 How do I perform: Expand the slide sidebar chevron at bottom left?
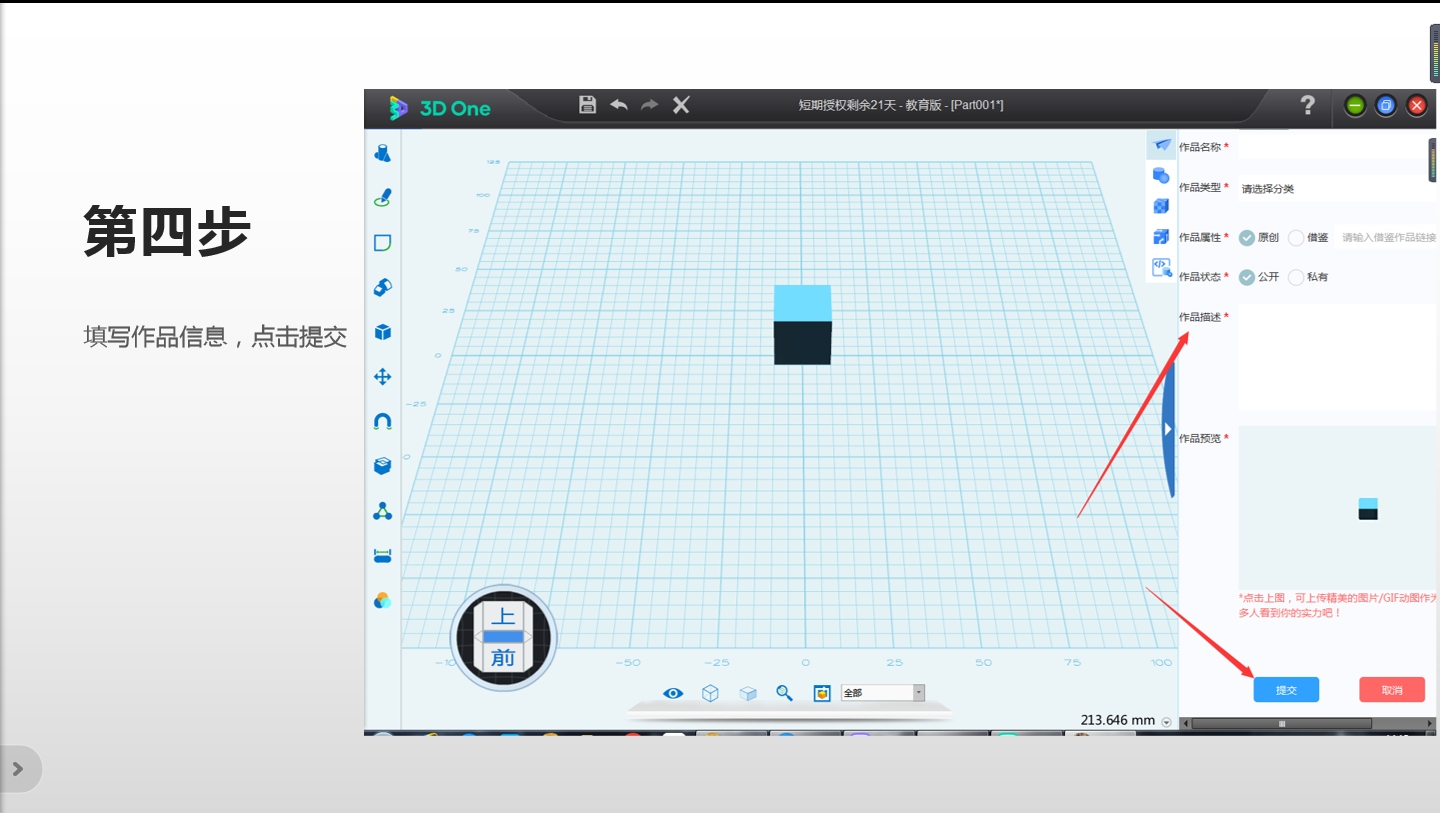click(18, 769)
